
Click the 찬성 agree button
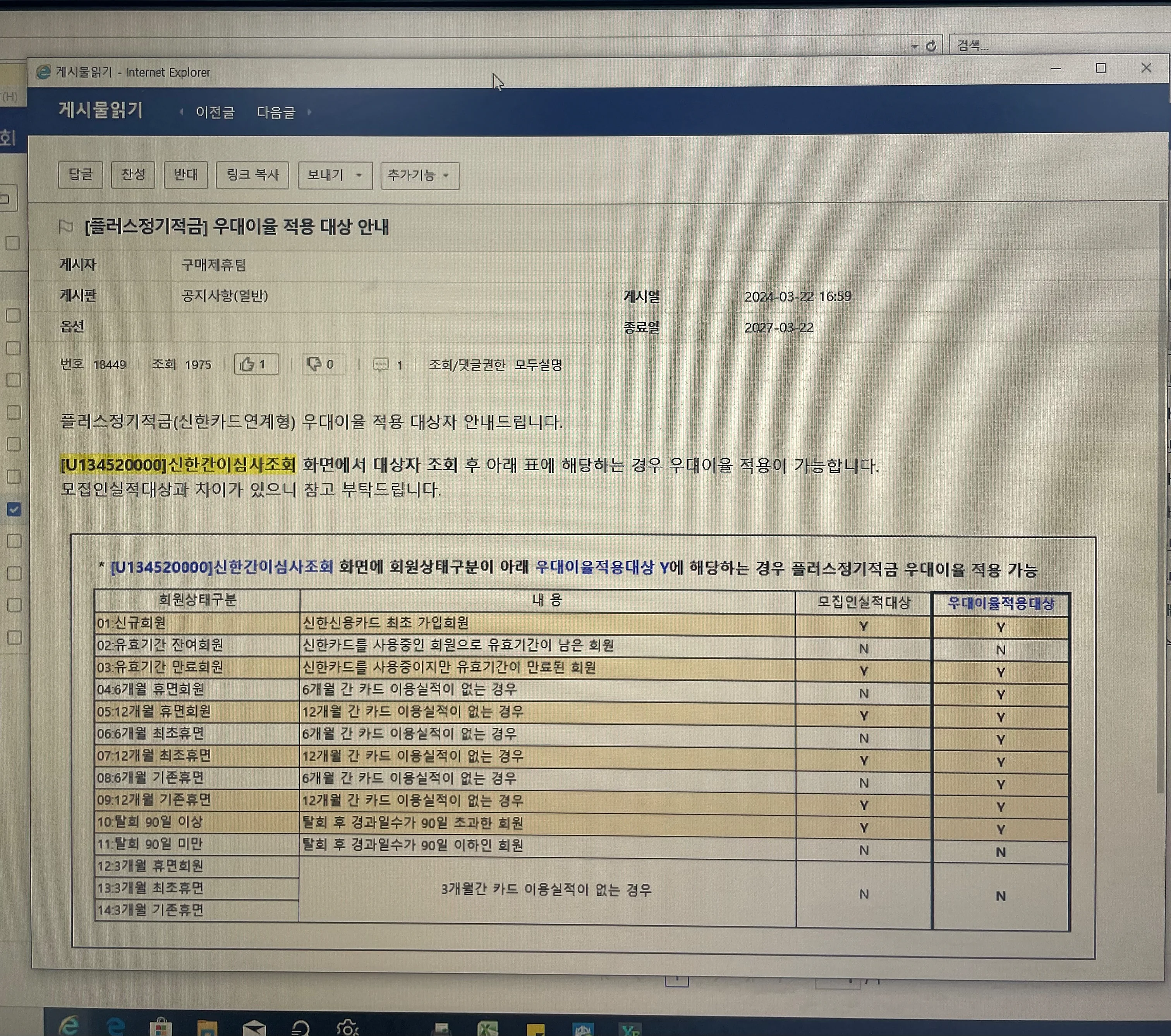click(x=133, y=175)
